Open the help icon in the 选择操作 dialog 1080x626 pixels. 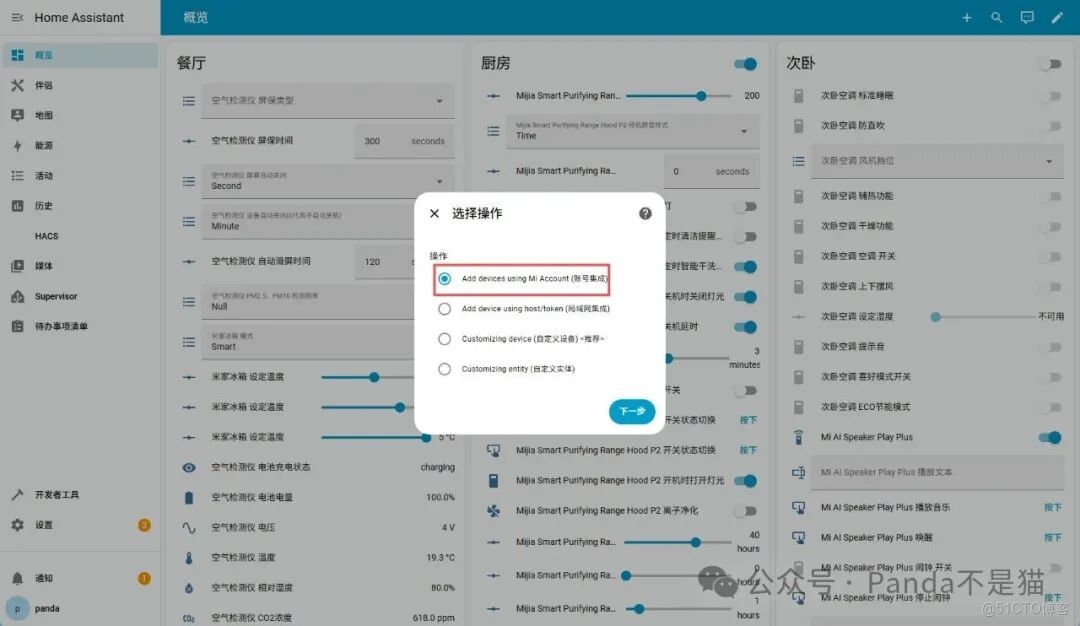point(645,213)
